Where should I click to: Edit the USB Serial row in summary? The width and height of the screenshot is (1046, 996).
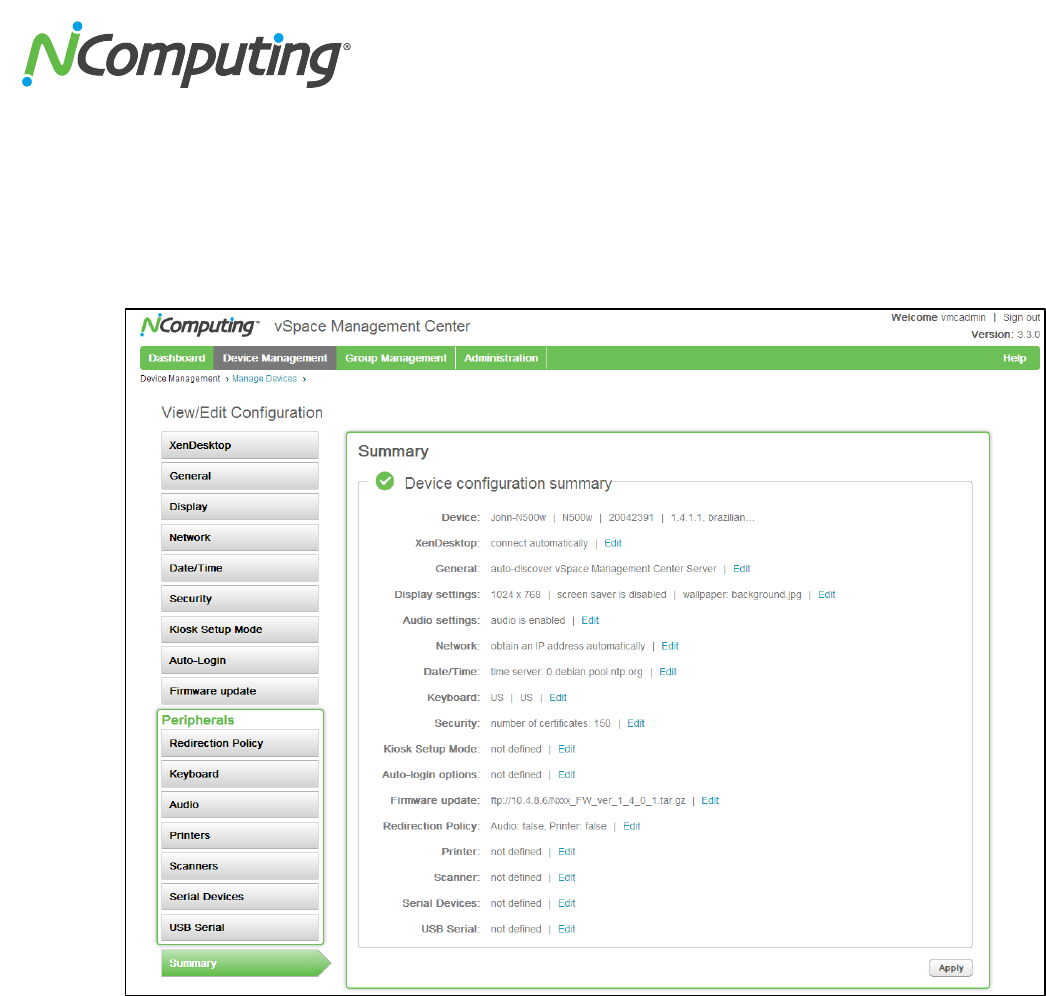[566, 929]
